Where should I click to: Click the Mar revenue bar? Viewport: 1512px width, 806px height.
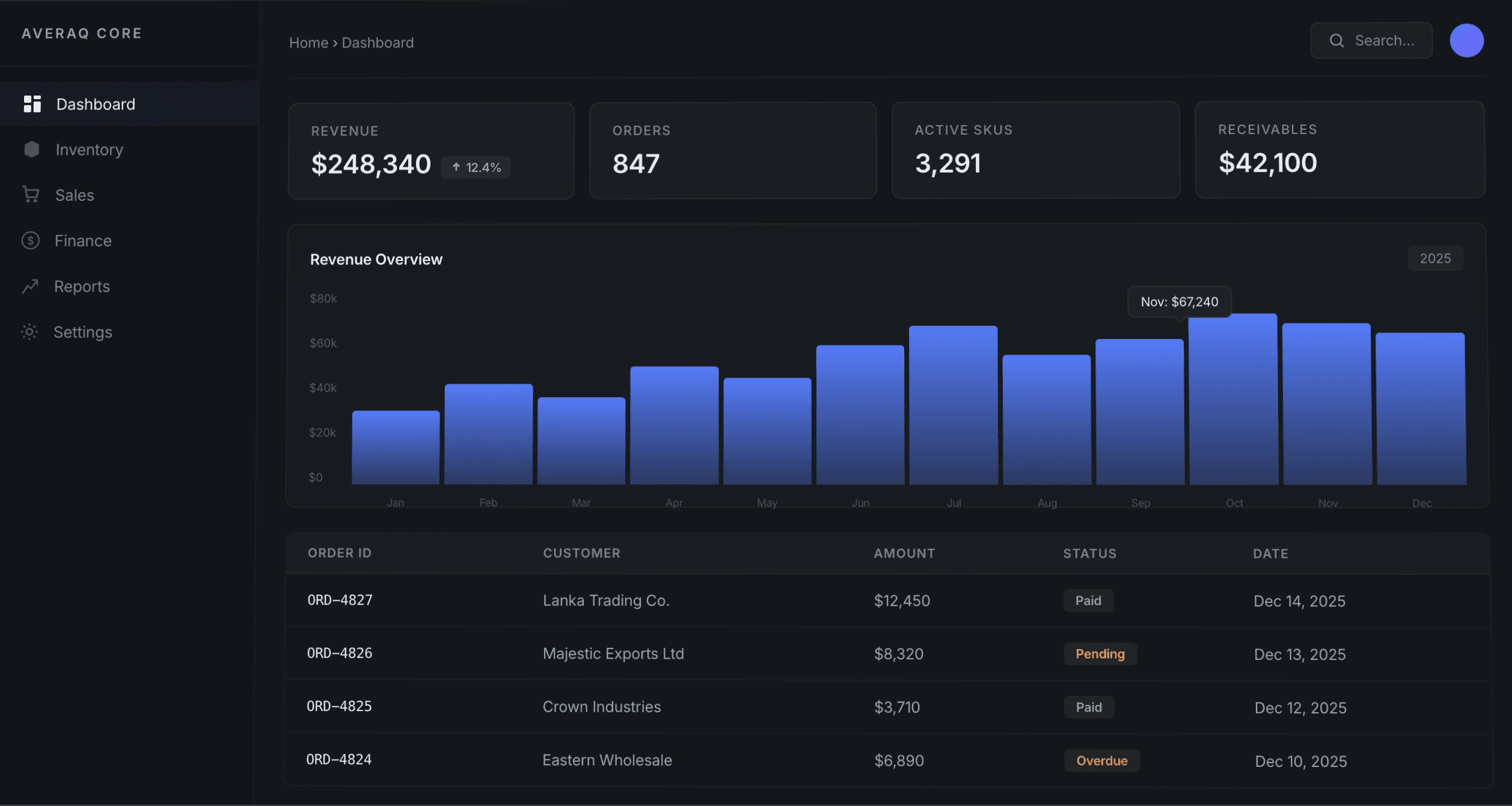pos(581,441)
